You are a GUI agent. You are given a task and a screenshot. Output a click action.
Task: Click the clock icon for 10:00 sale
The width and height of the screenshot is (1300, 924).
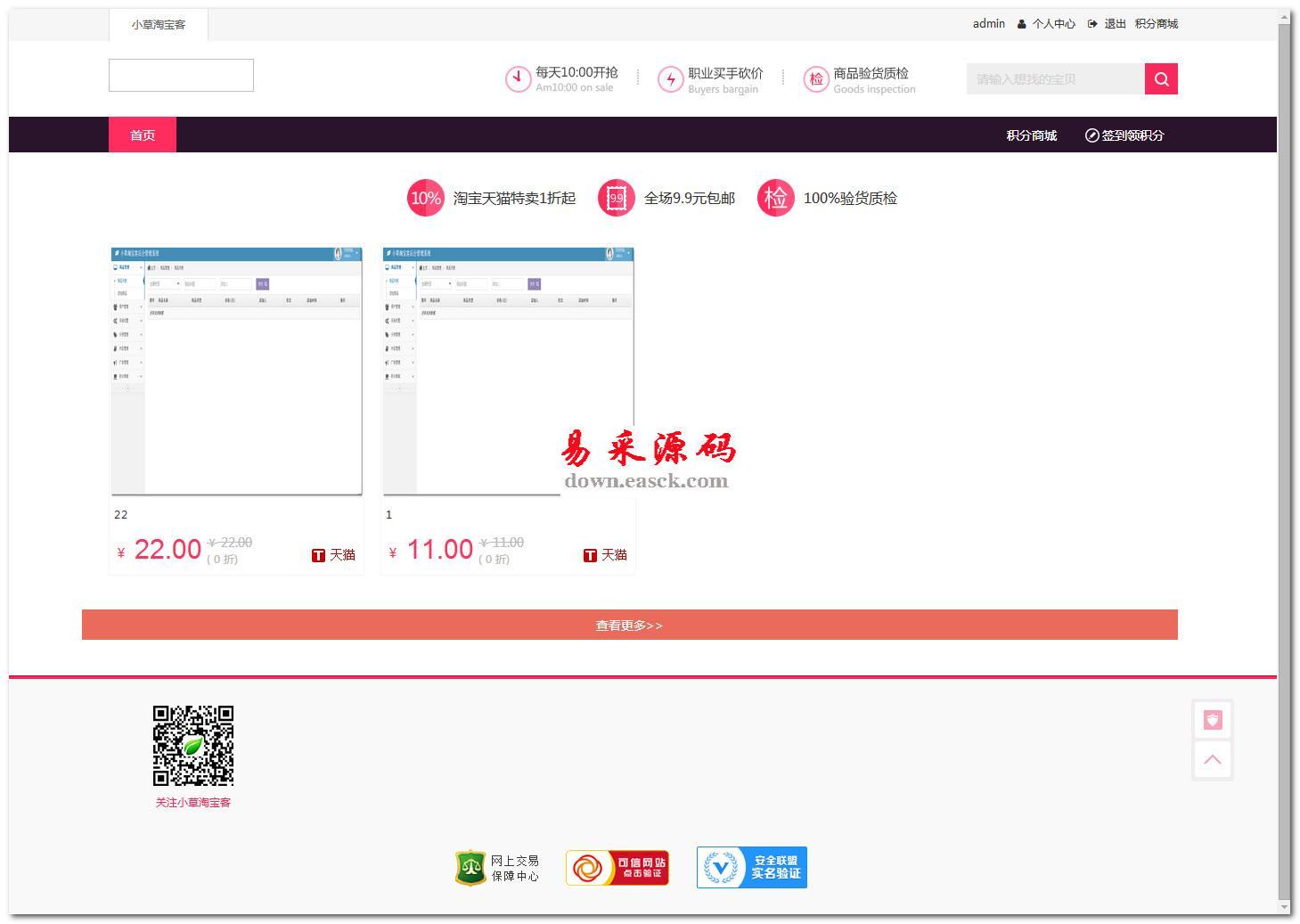coord(518,79)
